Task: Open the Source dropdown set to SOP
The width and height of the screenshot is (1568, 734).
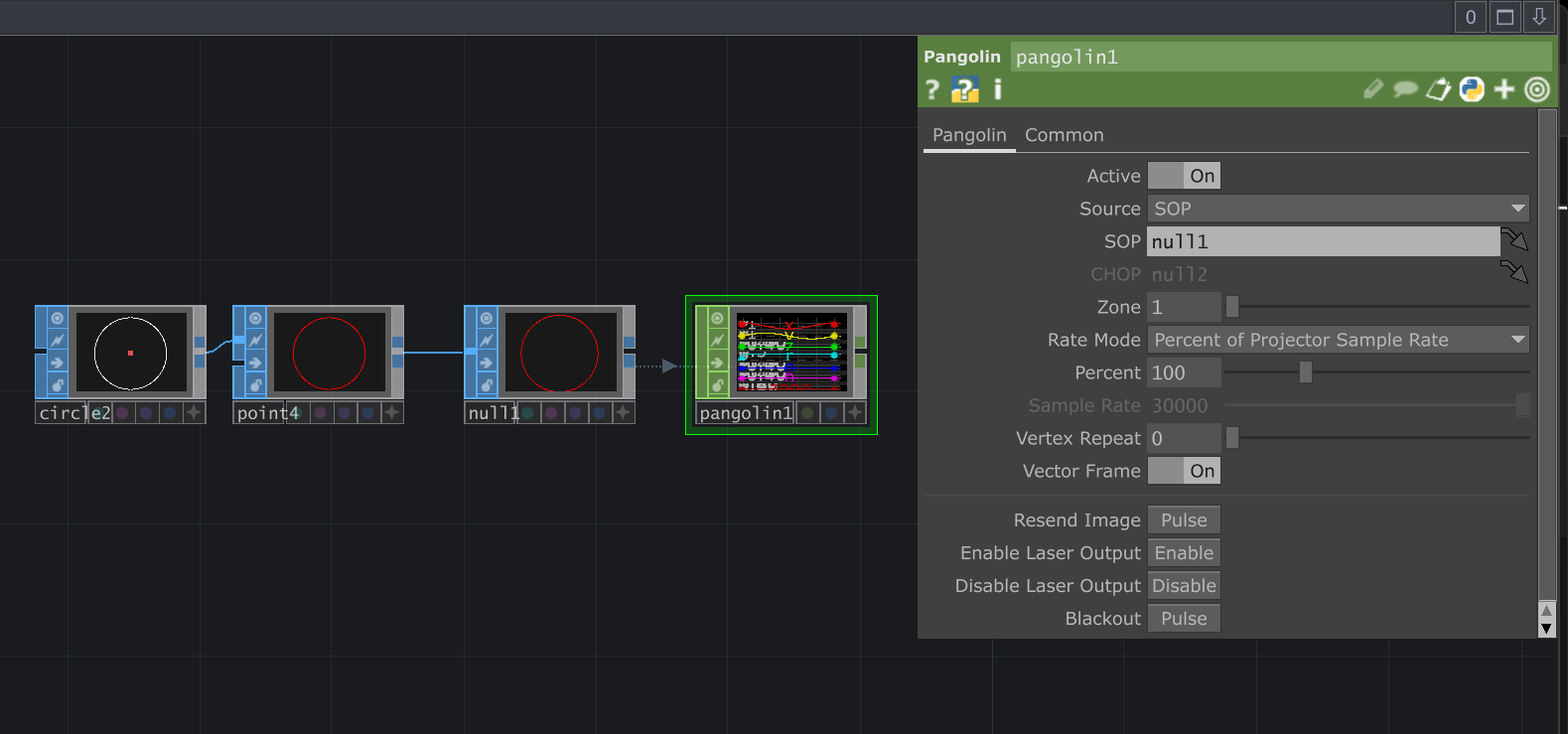Action: 1339,209
